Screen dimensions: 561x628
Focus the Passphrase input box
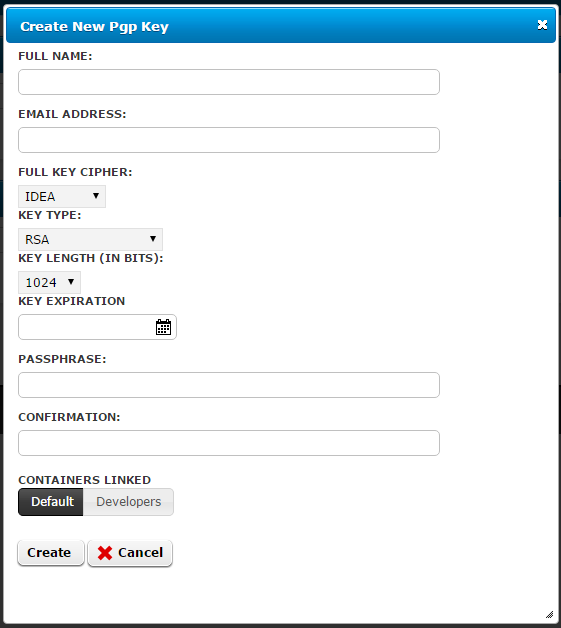point(229,385)
